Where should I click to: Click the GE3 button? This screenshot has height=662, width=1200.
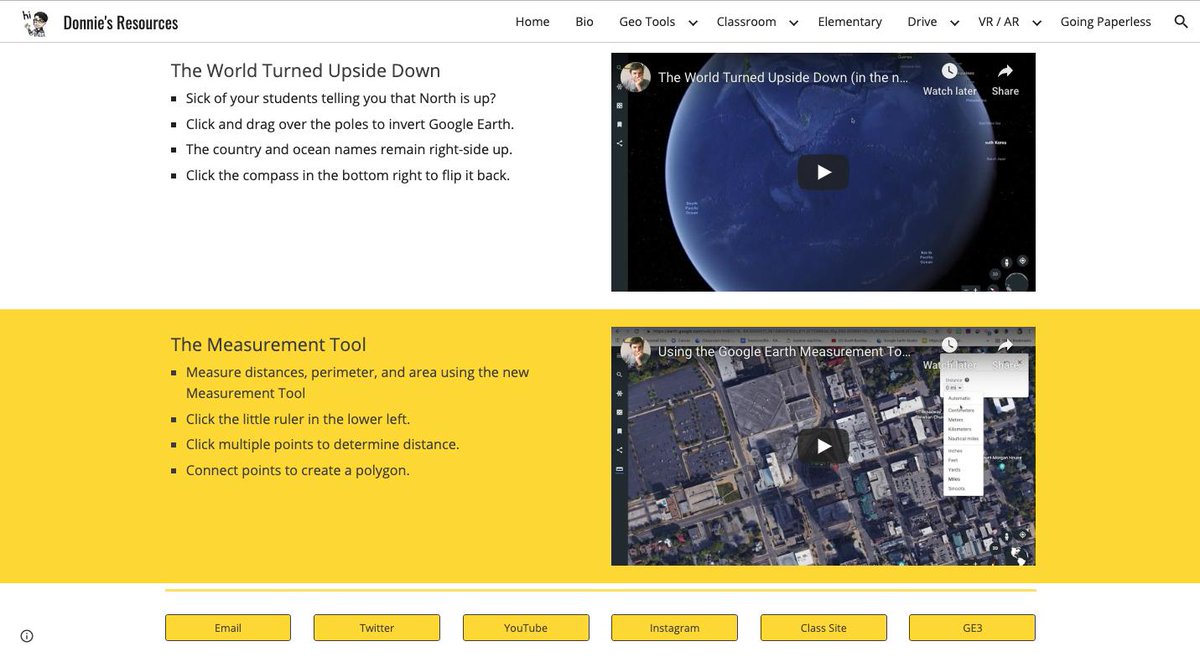coord(972,628)
